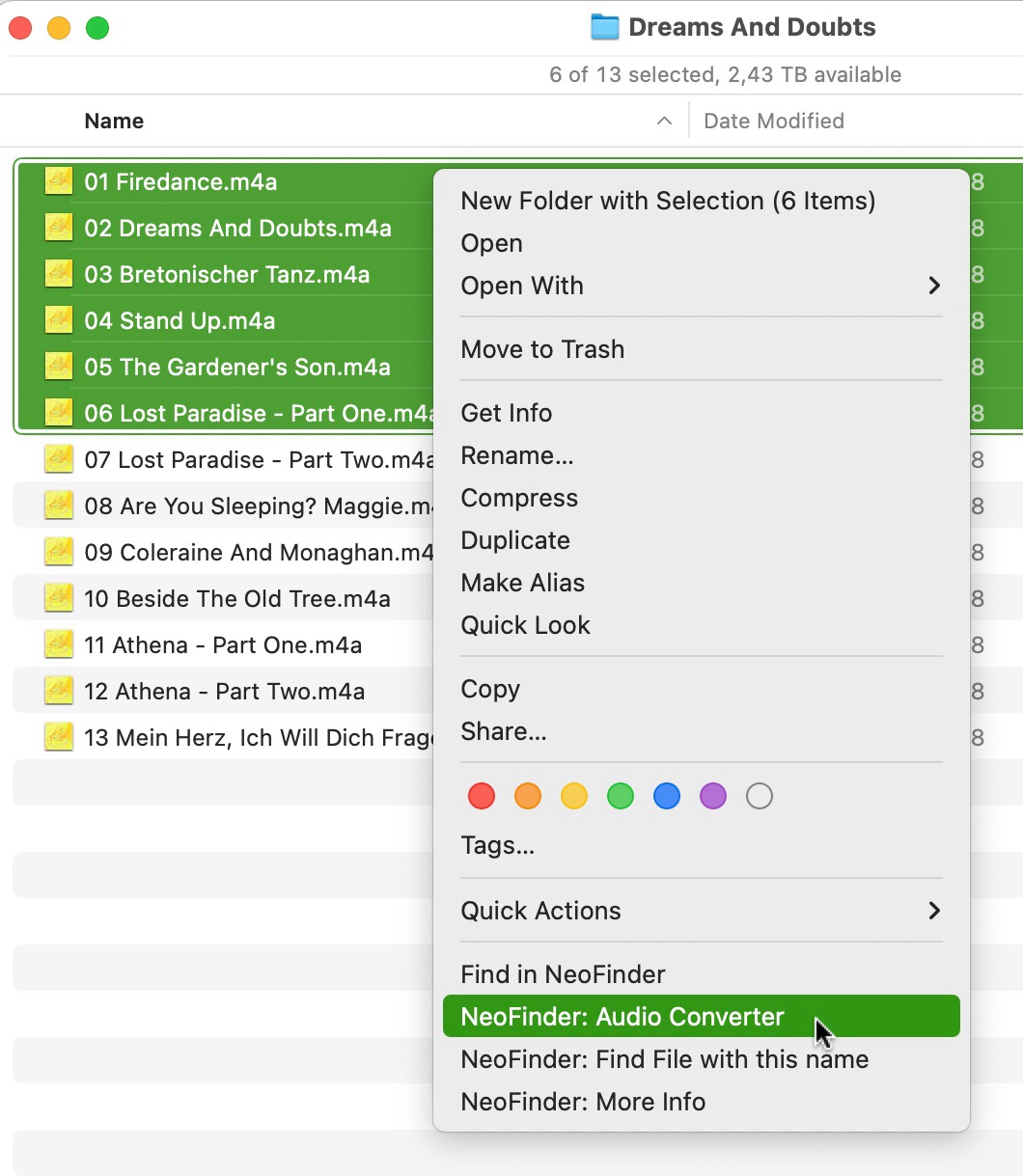This screenshot has width=1023, height=1176.
Task: Click the sort arrow on the Name column
Action: pyautogui.click(x=663, y=121)
